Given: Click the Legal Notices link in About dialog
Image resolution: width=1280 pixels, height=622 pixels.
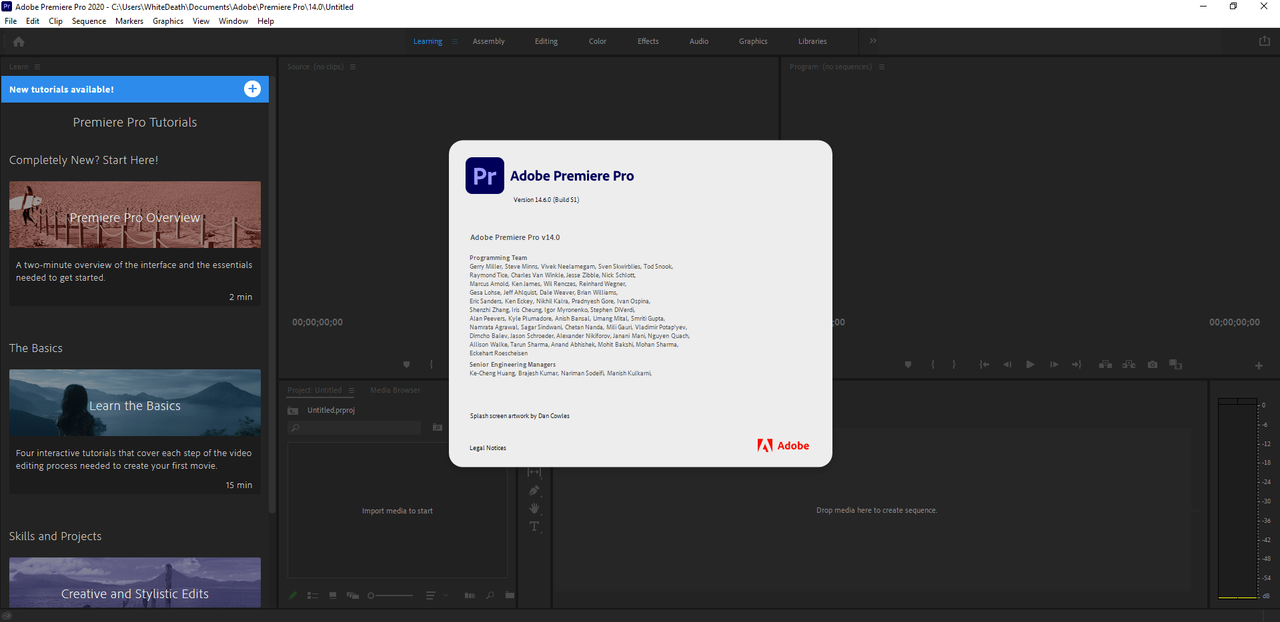Looking at the screenshot, I should pyautogui.click(x=488, y=448).
